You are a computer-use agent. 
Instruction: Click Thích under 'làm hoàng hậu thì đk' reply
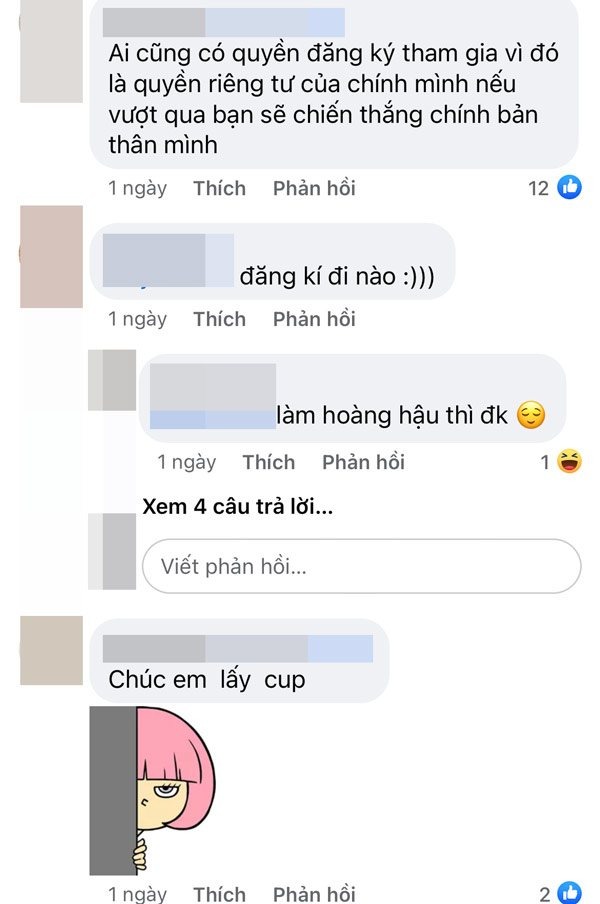pyautogui.click(x=269, y=462)
